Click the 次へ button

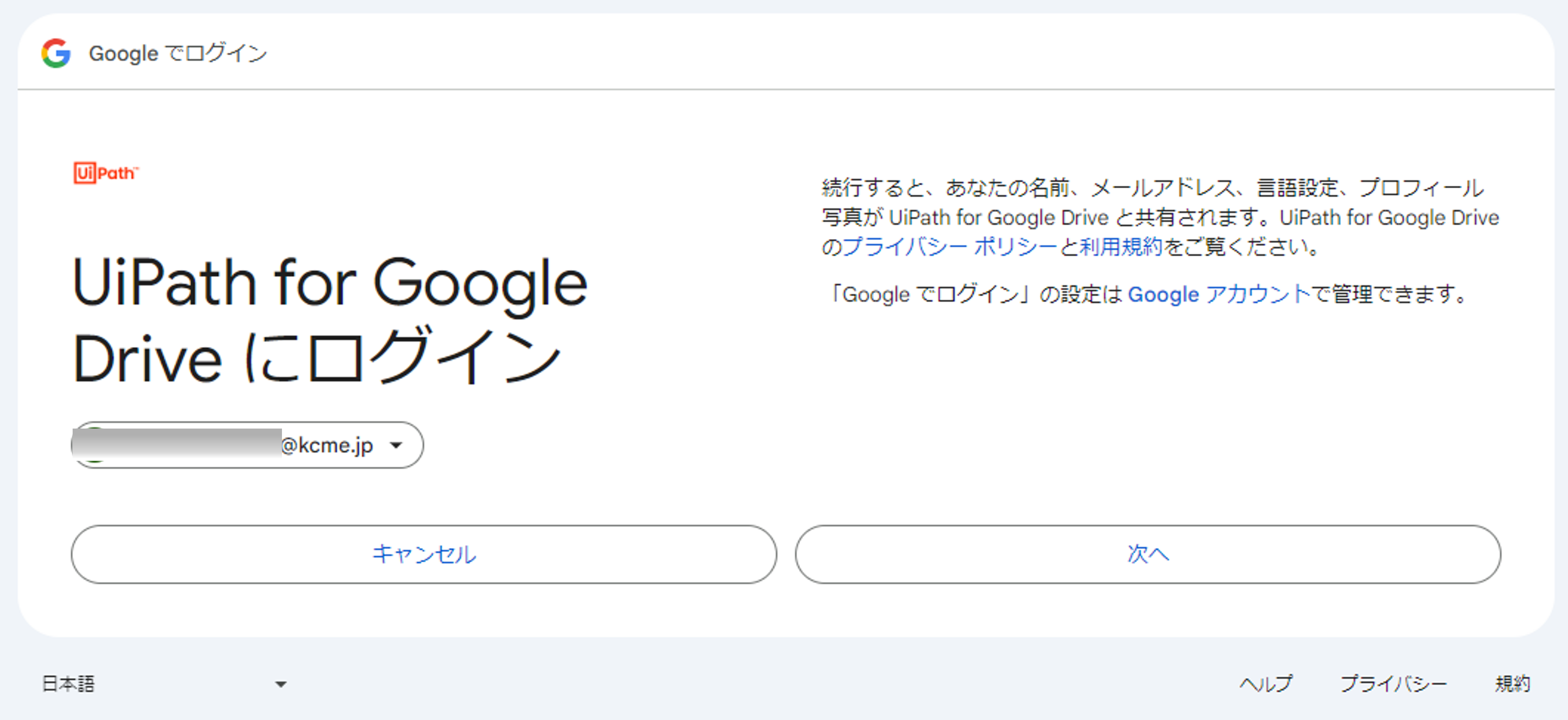1147,554
